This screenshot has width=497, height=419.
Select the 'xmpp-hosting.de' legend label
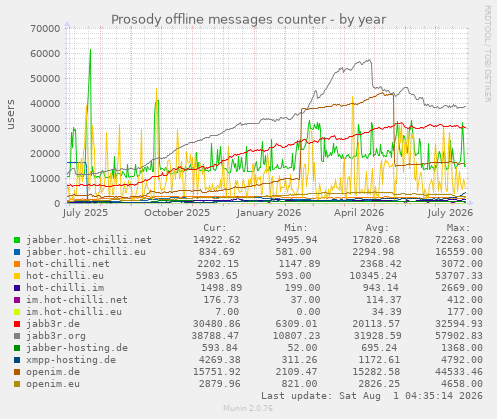coord(71,360)
